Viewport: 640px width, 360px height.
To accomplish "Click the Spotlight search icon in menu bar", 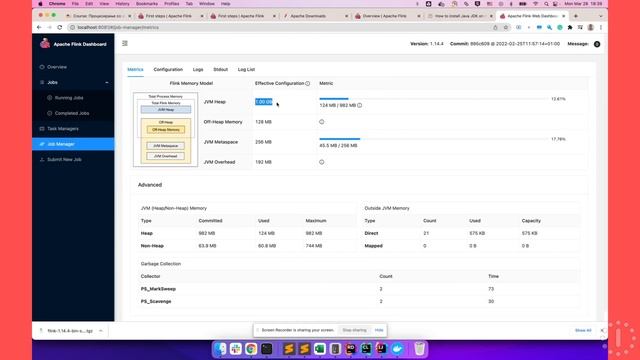I will [546, 4].
